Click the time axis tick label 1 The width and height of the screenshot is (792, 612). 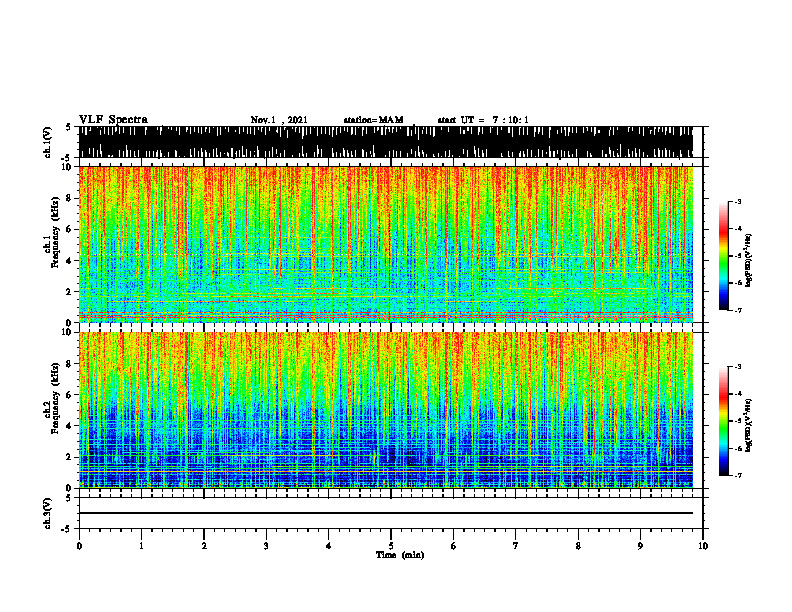click(x=141, y=546)
